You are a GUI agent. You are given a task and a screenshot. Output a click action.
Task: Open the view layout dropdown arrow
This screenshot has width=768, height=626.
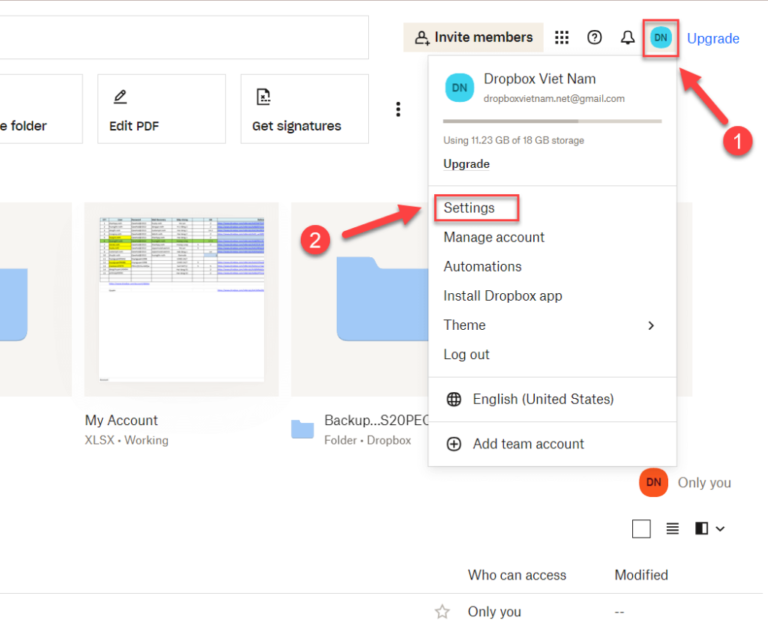coord(720,528)
